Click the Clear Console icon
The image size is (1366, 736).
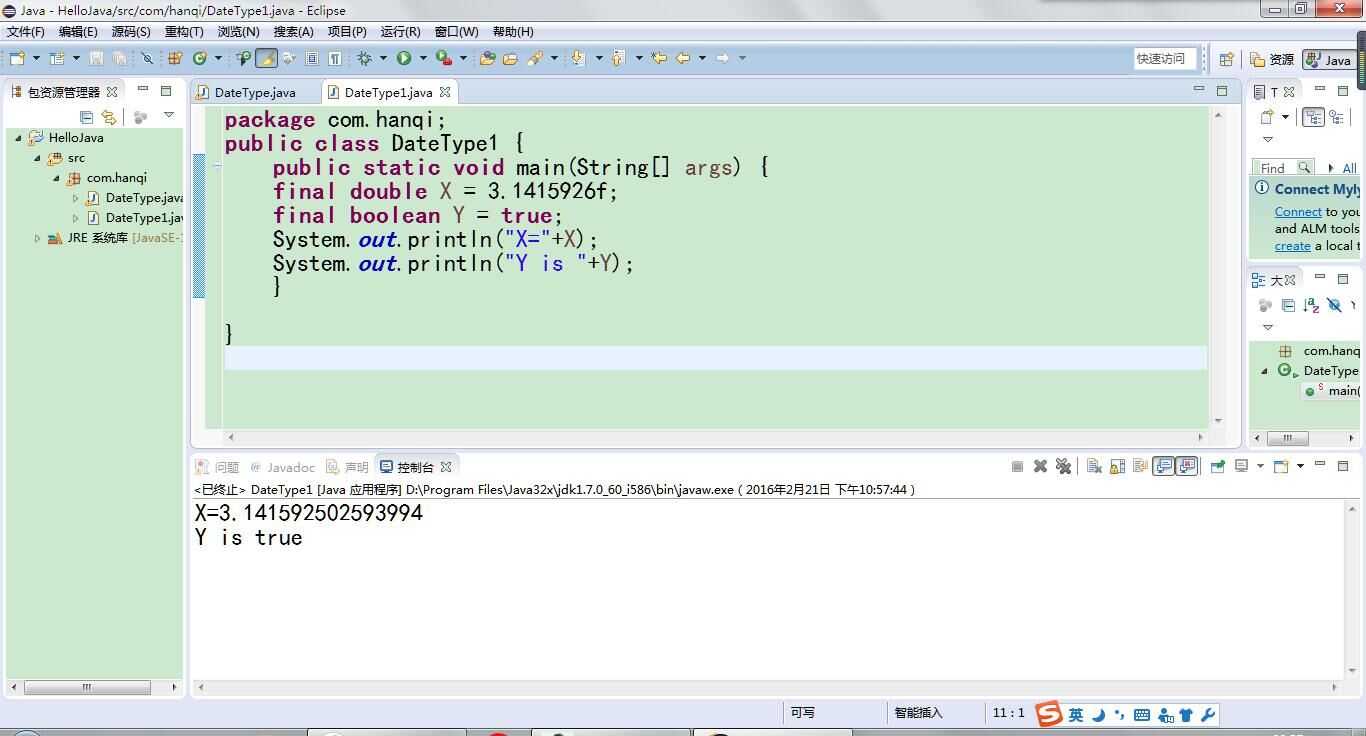(1094, 466)
